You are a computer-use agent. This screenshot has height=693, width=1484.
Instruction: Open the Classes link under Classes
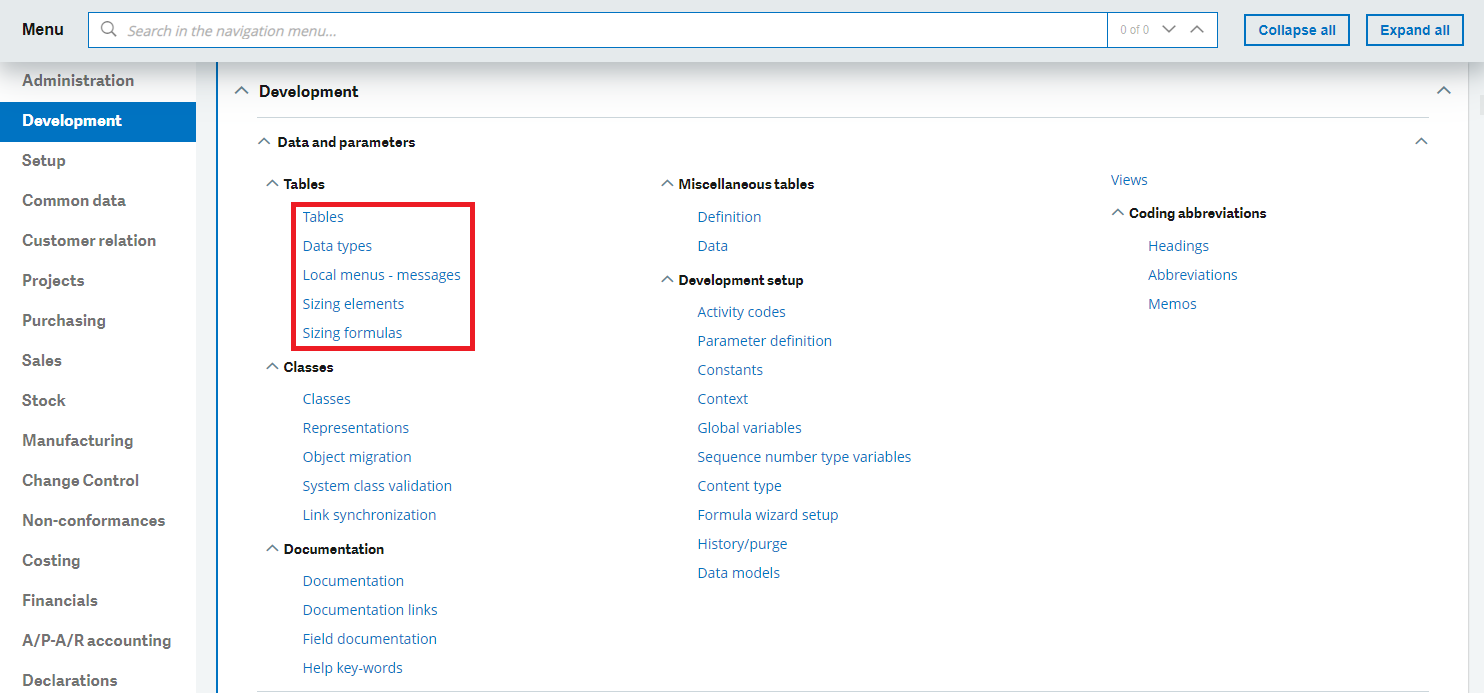327,399
